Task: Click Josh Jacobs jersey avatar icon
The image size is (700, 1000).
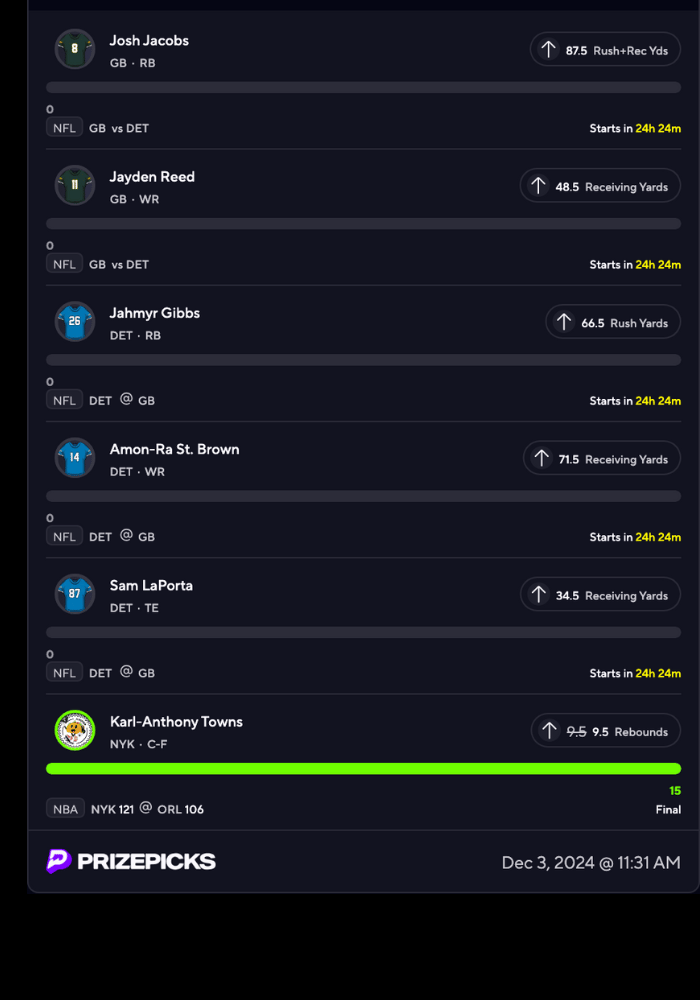Action: tap(75, 49)
